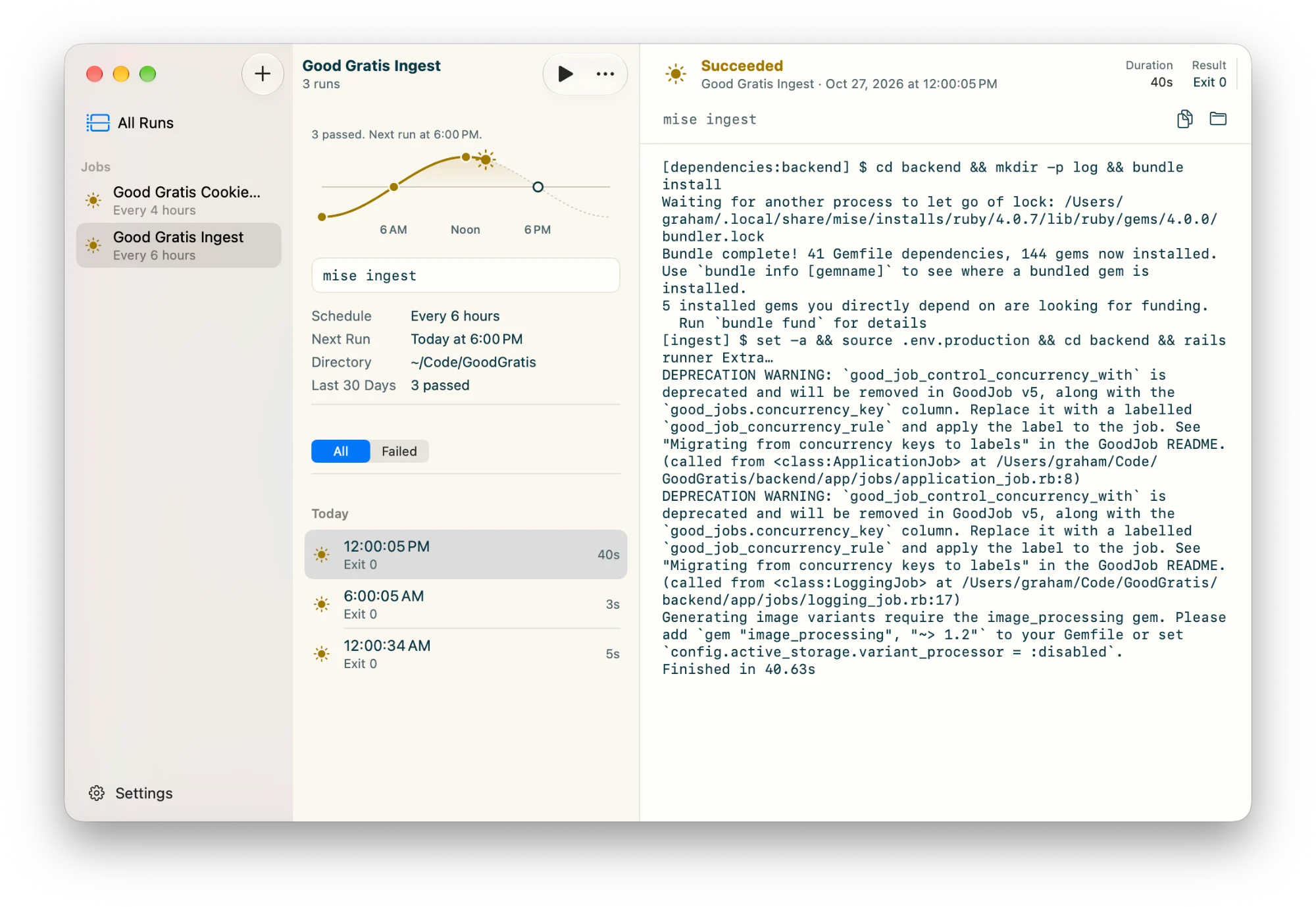This screenshot has width=1316, height=907.
Task: Switch the run filter to All
Action: pyautogui.click(x=340, y=452)
